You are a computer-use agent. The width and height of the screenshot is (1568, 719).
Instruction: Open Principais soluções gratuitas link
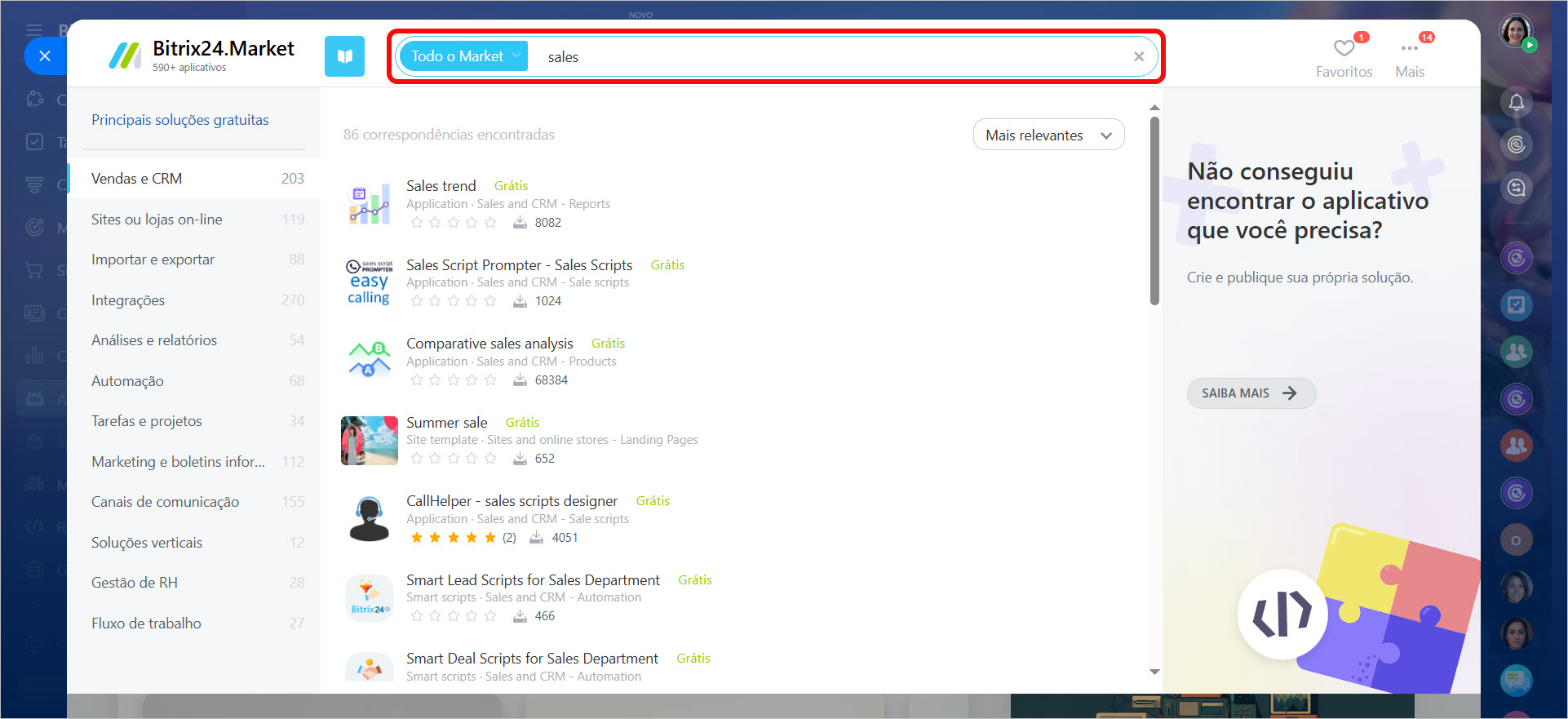click(180, 120)
